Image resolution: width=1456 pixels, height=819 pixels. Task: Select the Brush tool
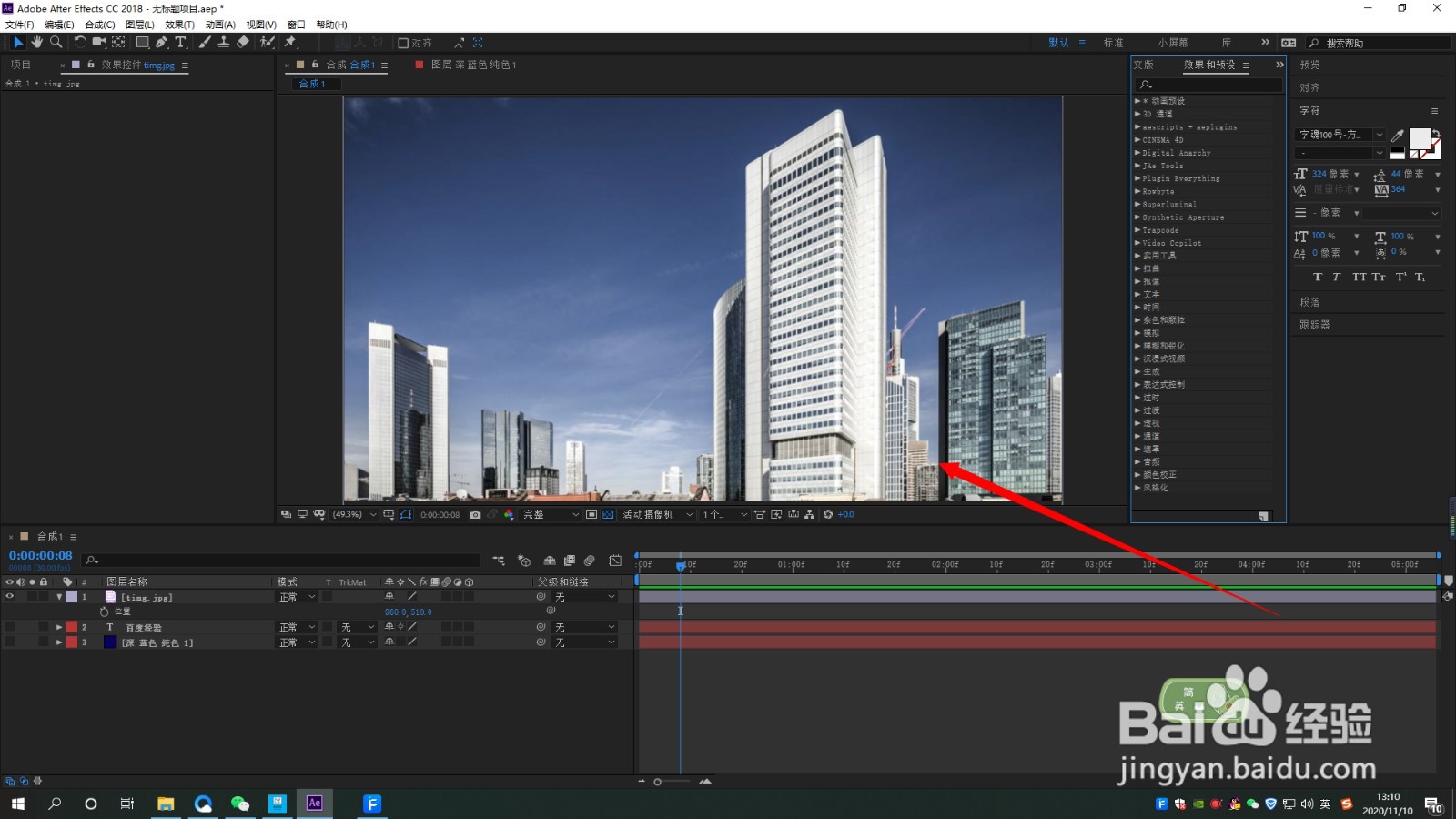(205, 43)
